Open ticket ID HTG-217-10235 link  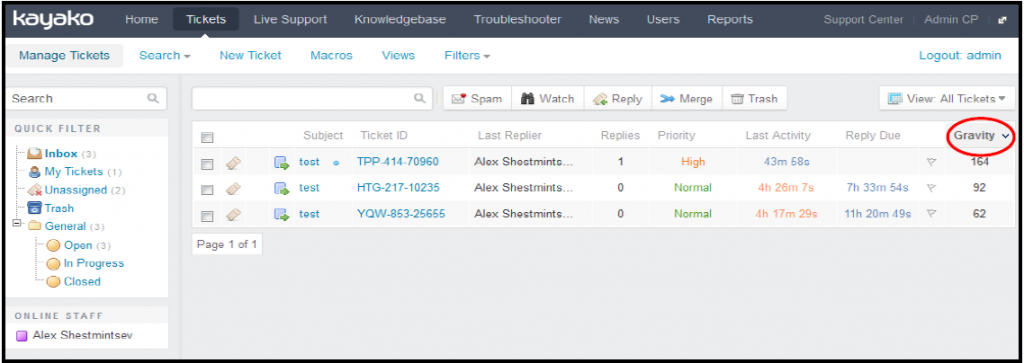(398, 188)
